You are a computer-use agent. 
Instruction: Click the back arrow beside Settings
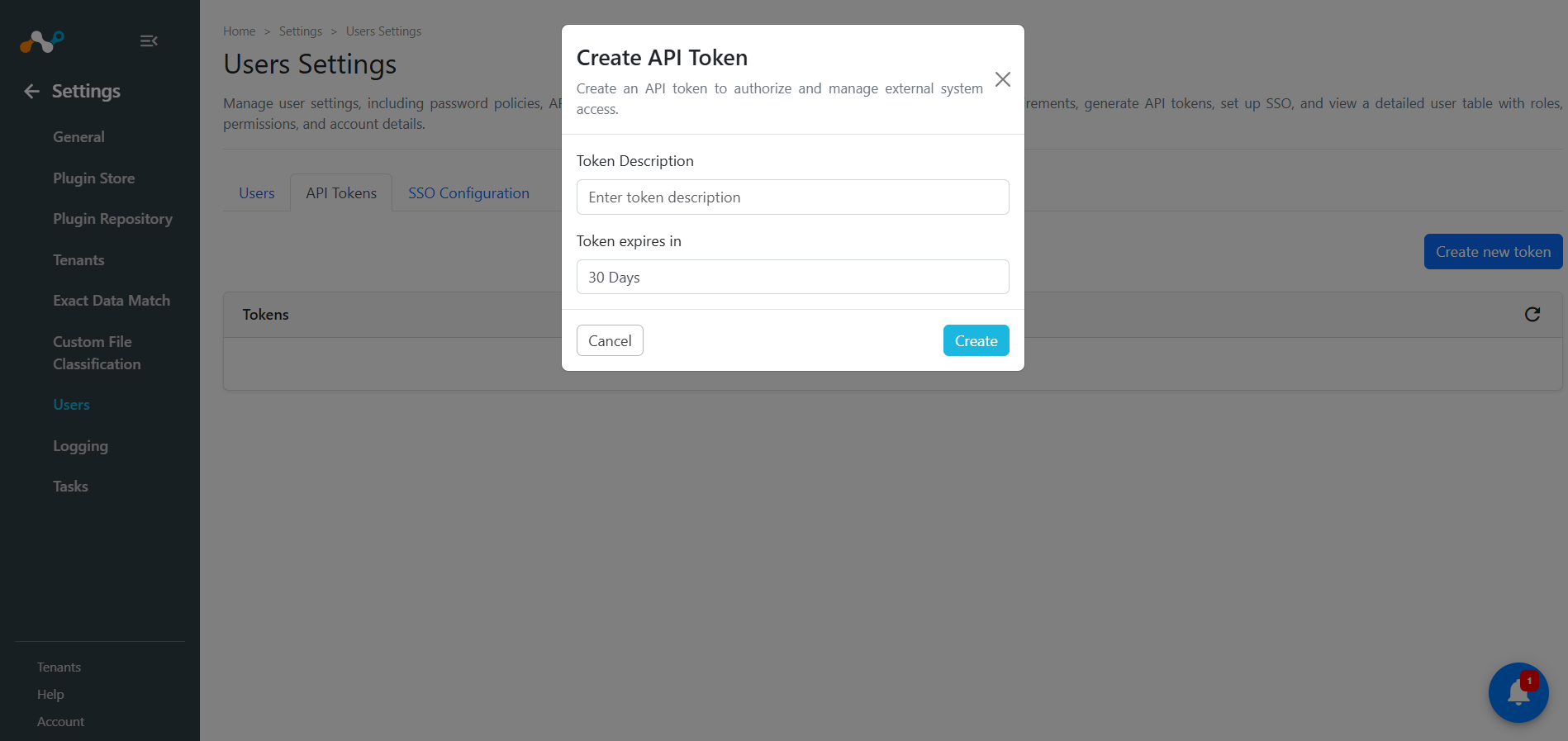[31, 92]
